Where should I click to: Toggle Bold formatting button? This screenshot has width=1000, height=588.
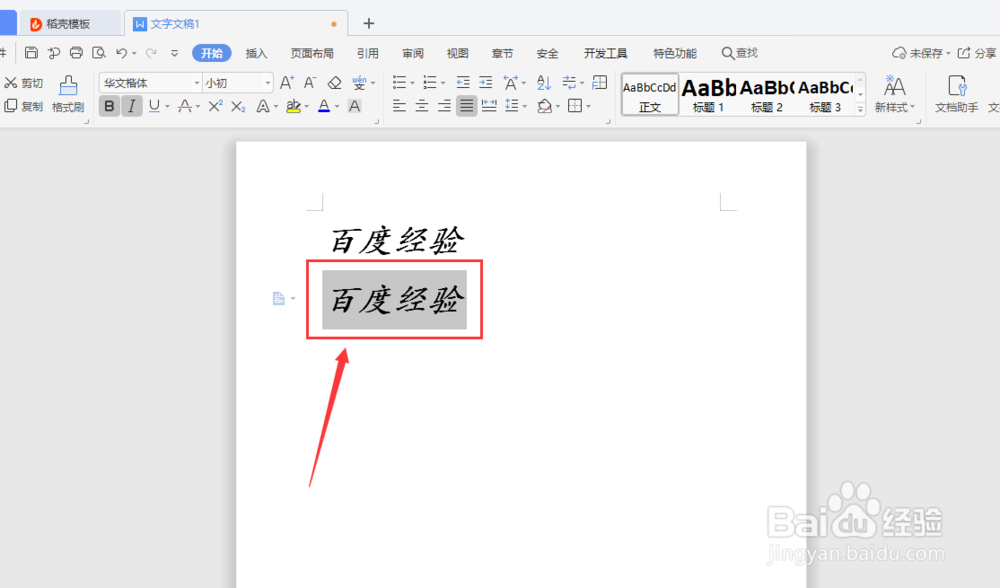pyautogui.click(x=110, y=106)
